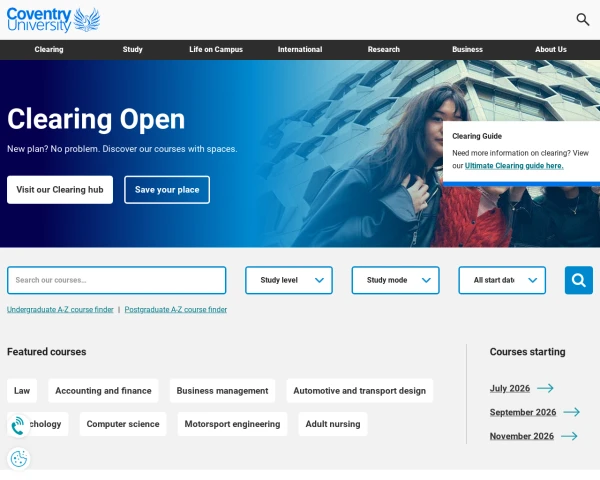600x480 pixels.
Task: Open Undergraduate A-Z course finder link
Action: point(60,309)
